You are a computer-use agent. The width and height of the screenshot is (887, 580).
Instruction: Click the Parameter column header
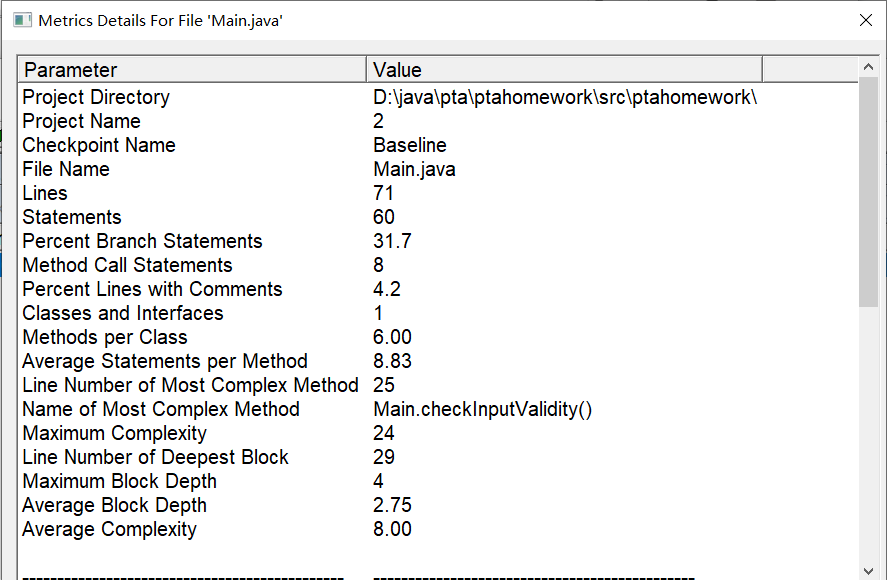(192, 70)
